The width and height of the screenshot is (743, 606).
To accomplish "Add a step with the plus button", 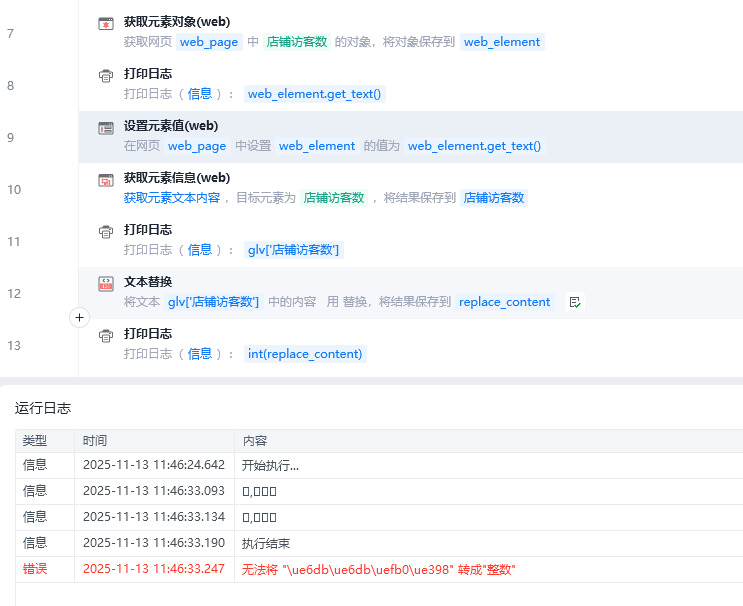I will [x=79, y=317].
